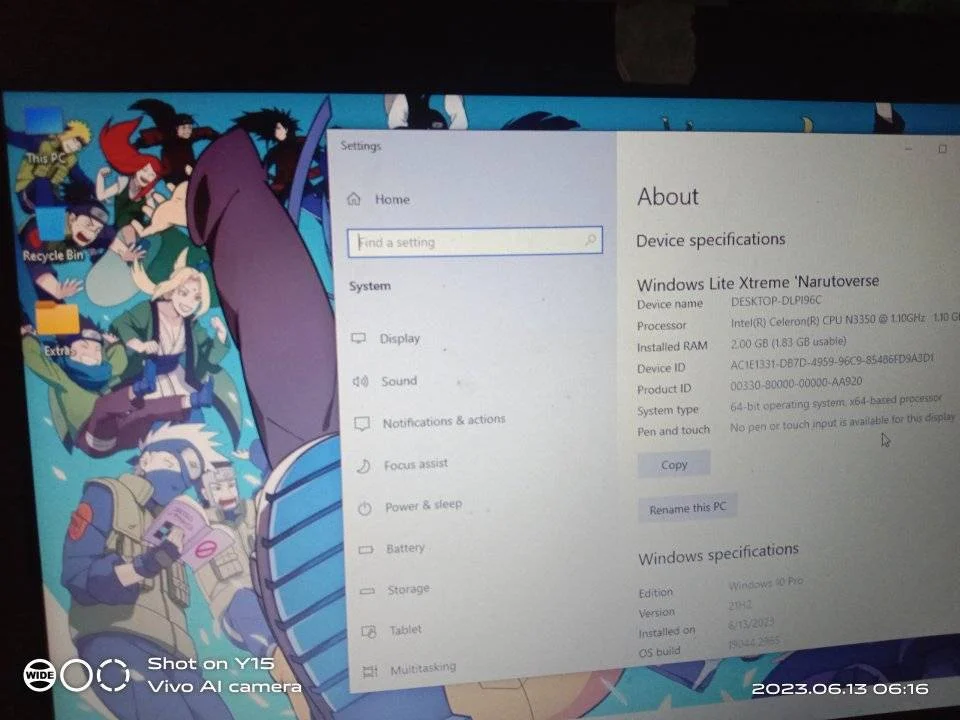The width and height of the screenshot is (960, 720).
Task: Click the System section label in sidebar
Action: tap(370, 286)
